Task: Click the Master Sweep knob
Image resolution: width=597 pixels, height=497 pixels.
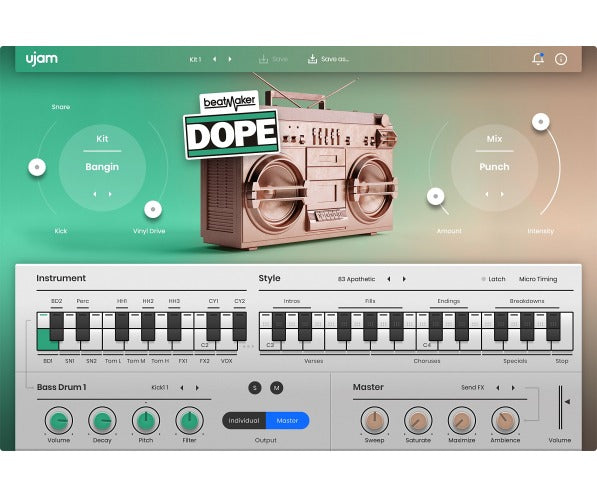Action: pos(374,420)
